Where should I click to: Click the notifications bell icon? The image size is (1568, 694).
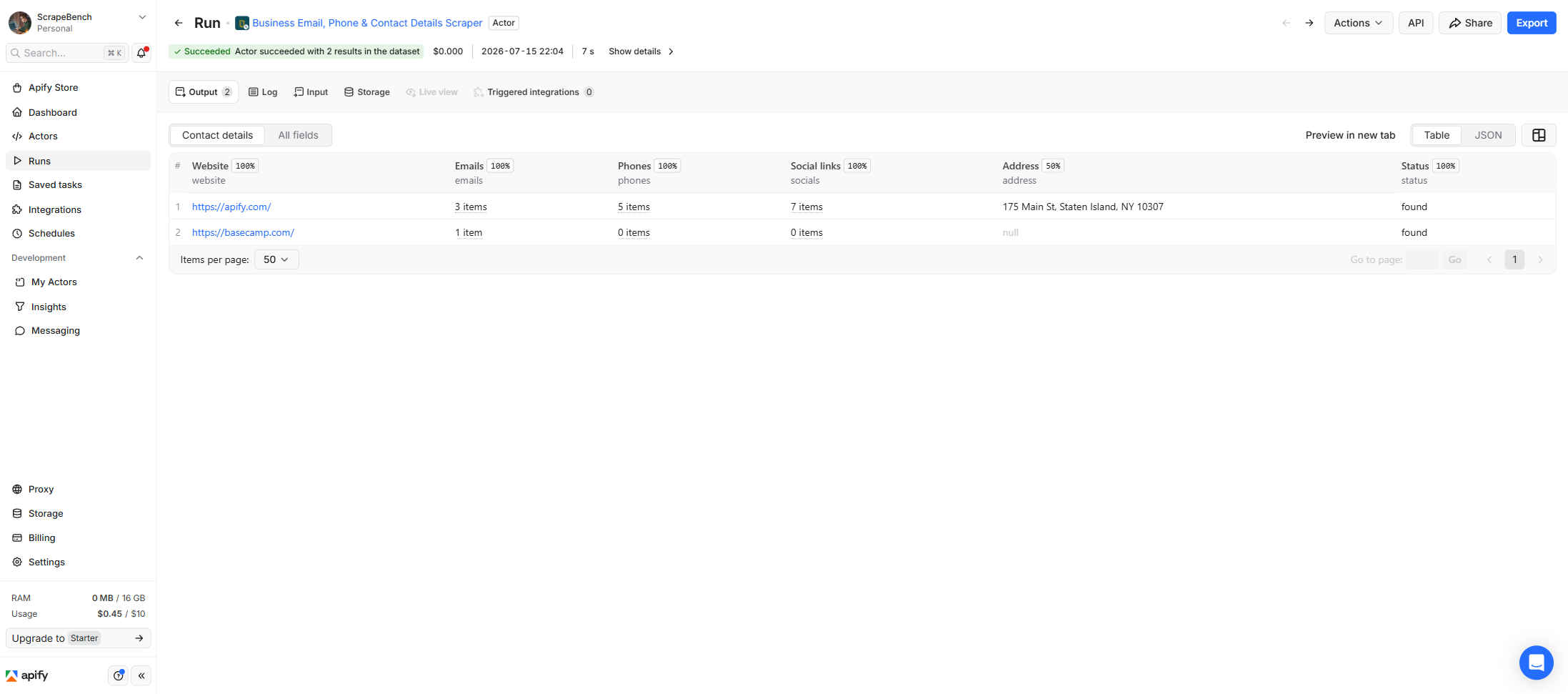pos(141,52)
